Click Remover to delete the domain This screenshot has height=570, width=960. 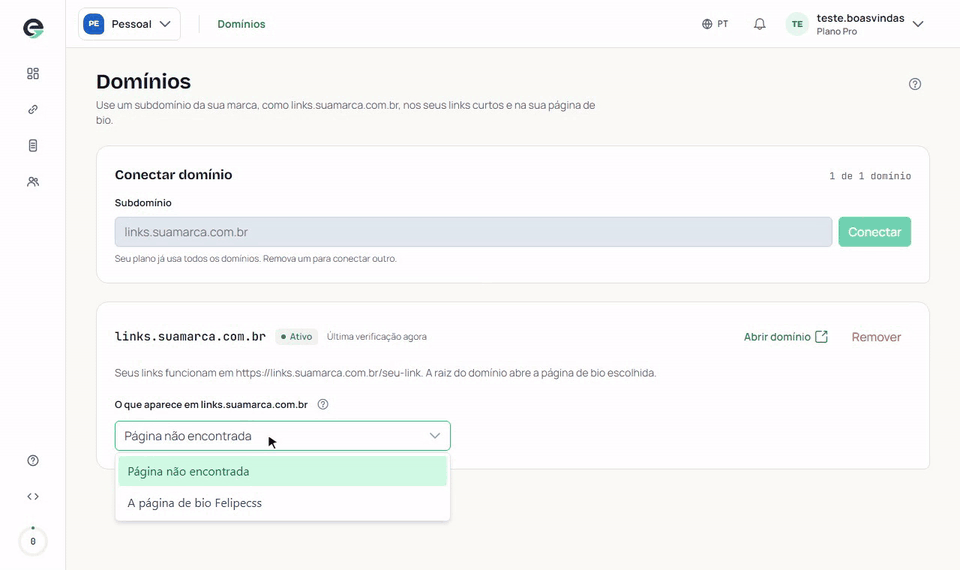(876, 337)
